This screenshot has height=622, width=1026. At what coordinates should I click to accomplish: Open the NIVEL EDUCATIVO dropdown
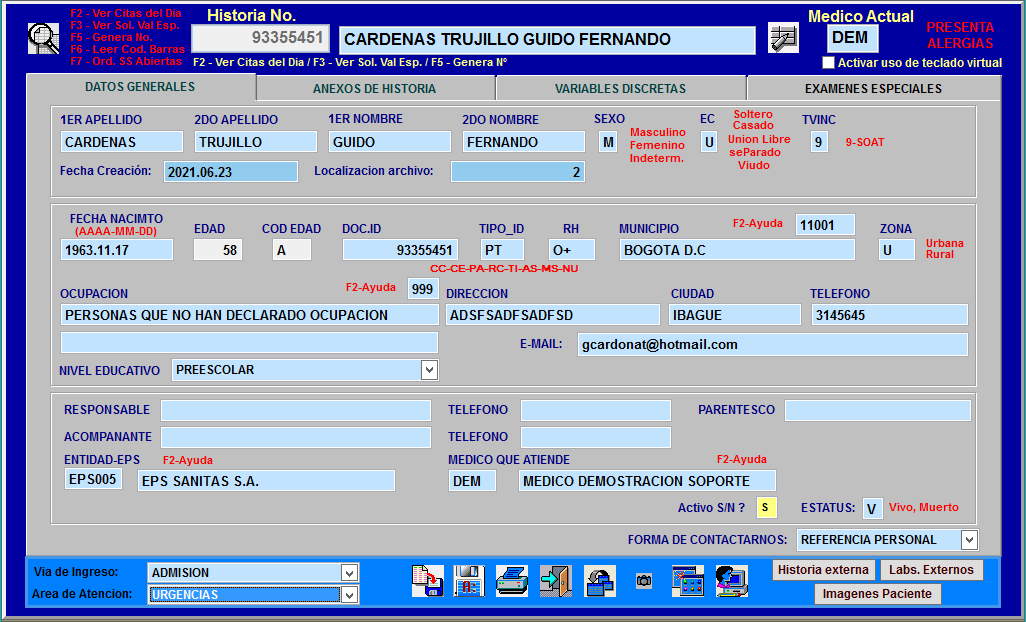429,370
